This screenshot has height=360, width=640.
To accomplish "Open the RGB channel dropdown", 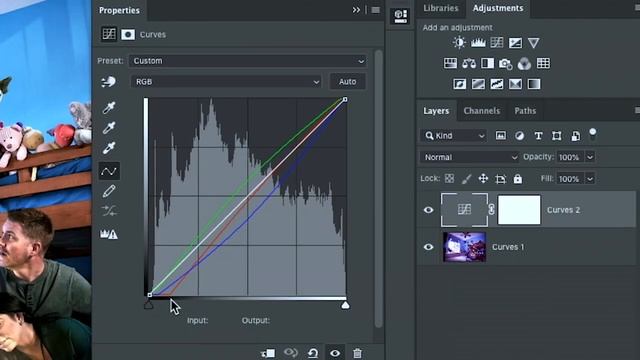I will (x=226, y=82).
